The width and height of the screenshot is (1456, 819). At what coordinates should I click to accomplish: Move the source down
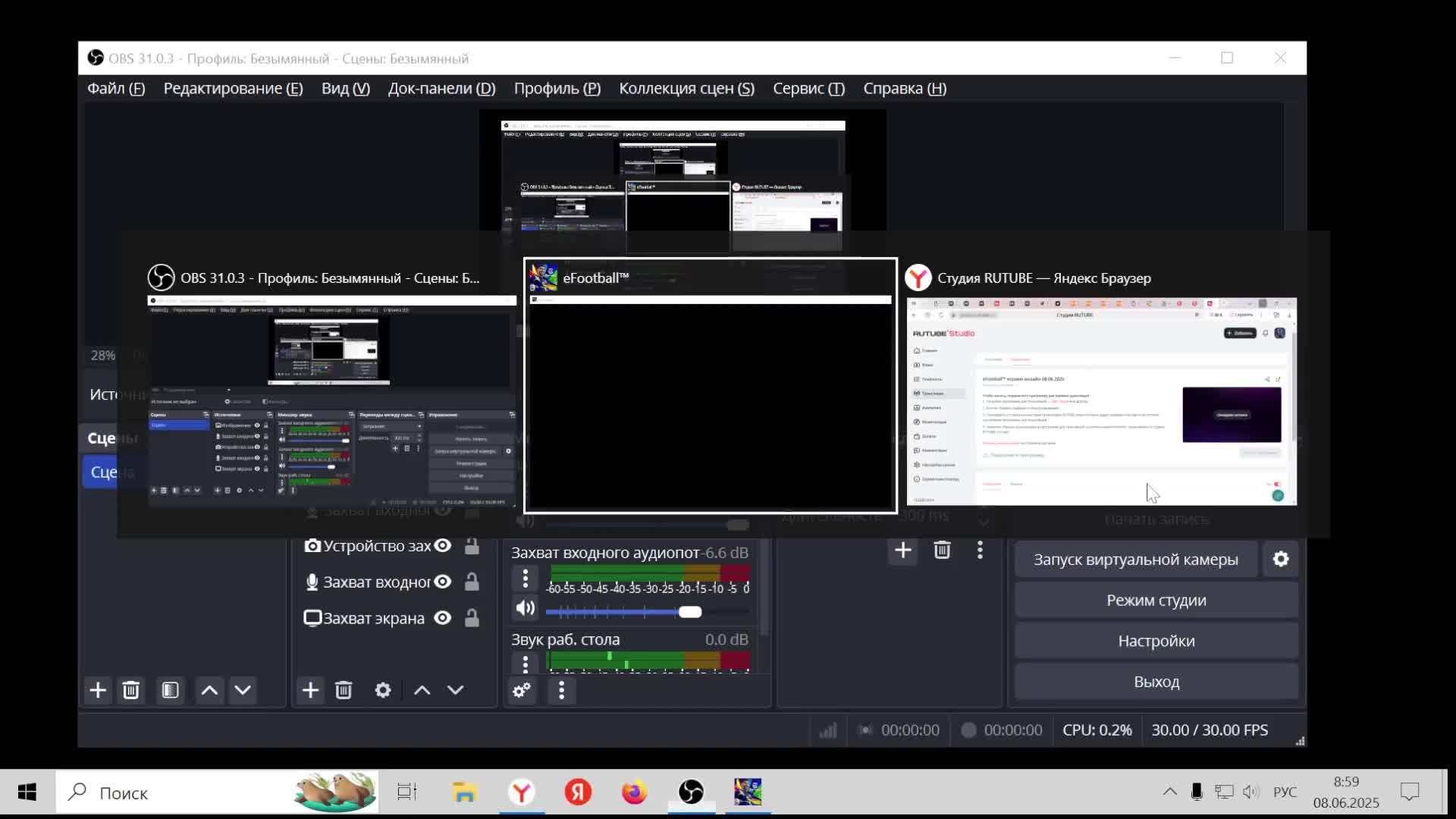click(455, 690)
